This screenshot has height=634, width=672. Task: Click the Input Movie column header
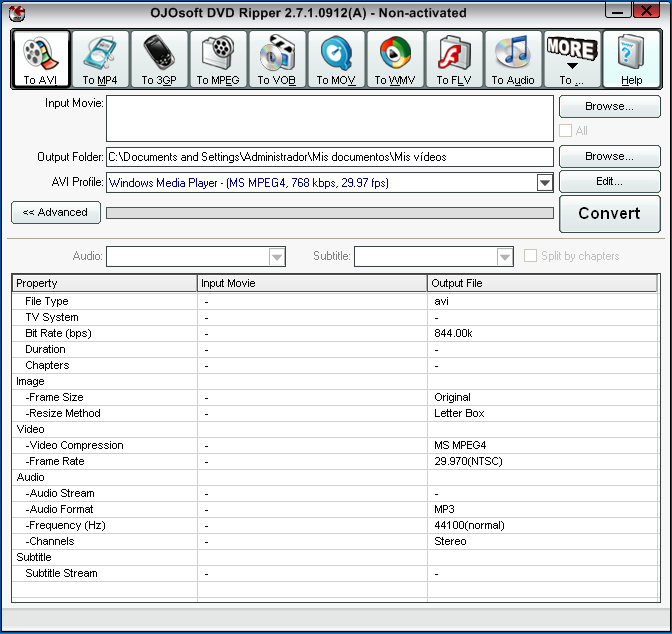(x=312, y=283)
